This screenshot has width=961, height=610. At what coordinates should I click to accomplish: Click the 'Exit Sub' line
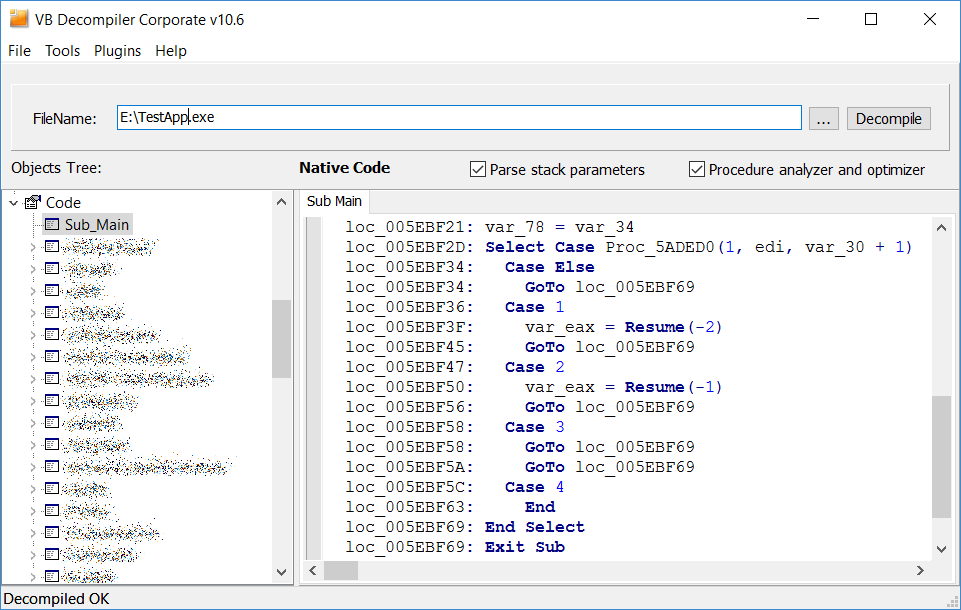pos(455,547)
